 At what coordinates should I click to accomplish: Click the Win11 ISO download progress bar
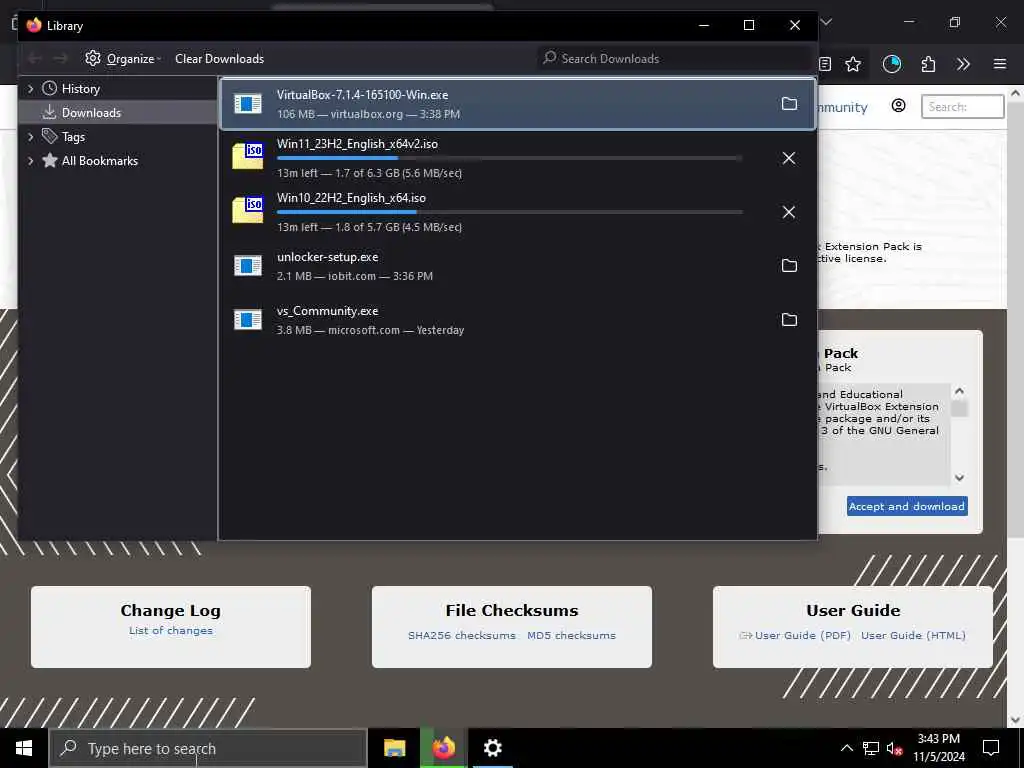click(x=509, y=158)
